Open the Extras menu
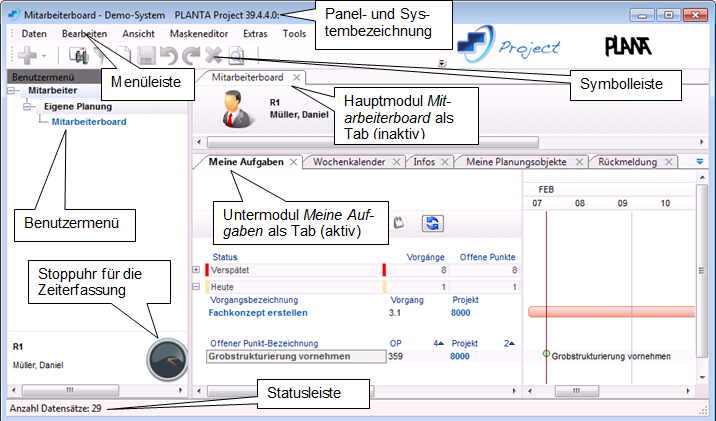 click(255, 33)
